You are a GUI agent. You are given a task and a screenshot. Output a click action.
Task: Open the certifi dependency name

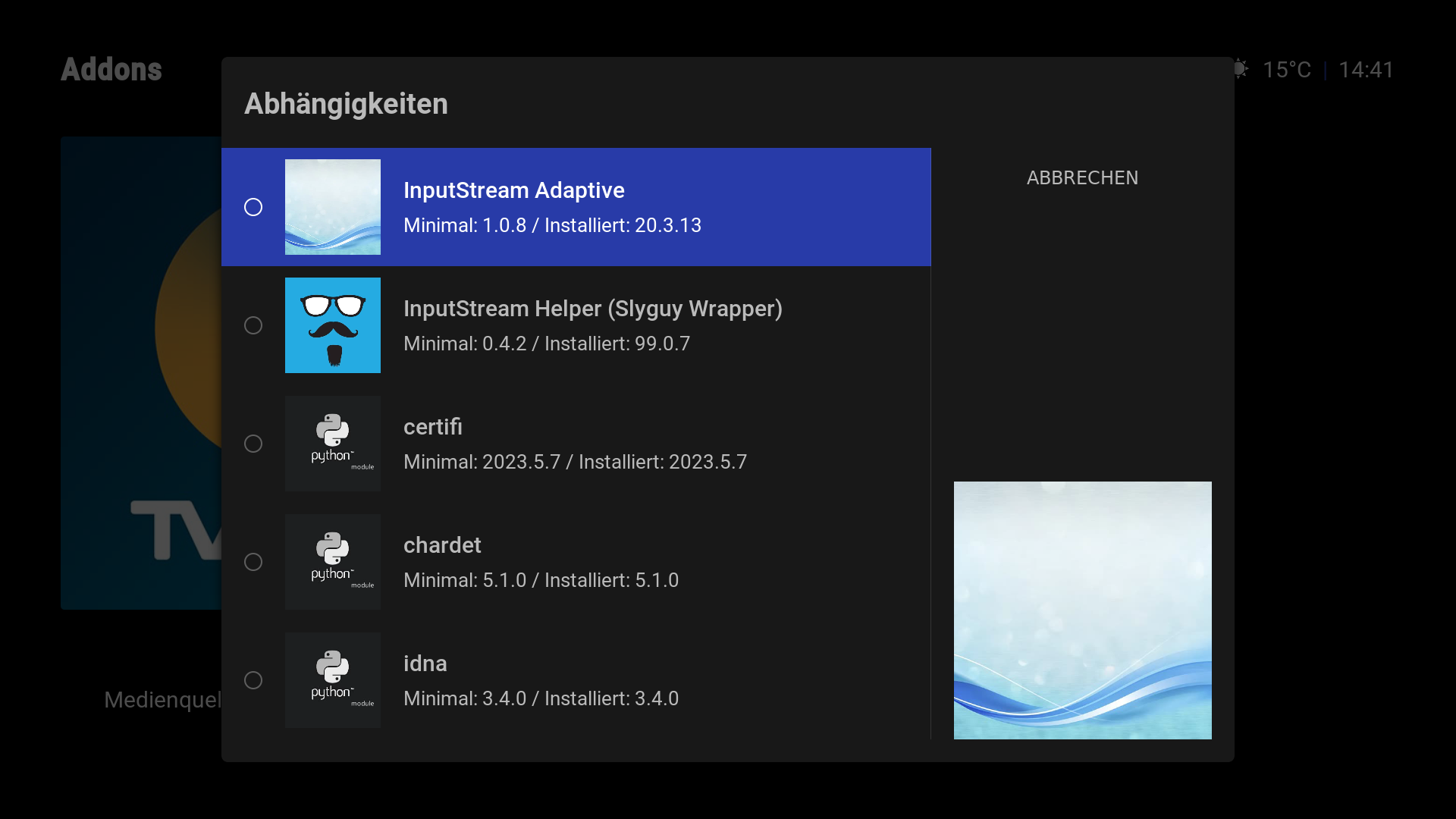click(433, 427)
